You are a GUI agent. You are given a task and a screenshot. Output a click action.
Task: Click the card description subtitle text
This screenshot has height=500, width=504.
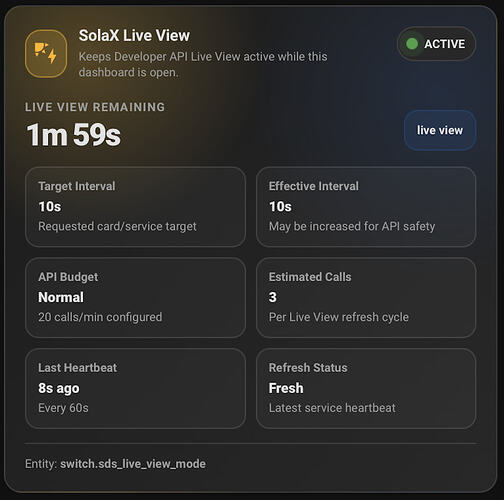pos(203,64)
